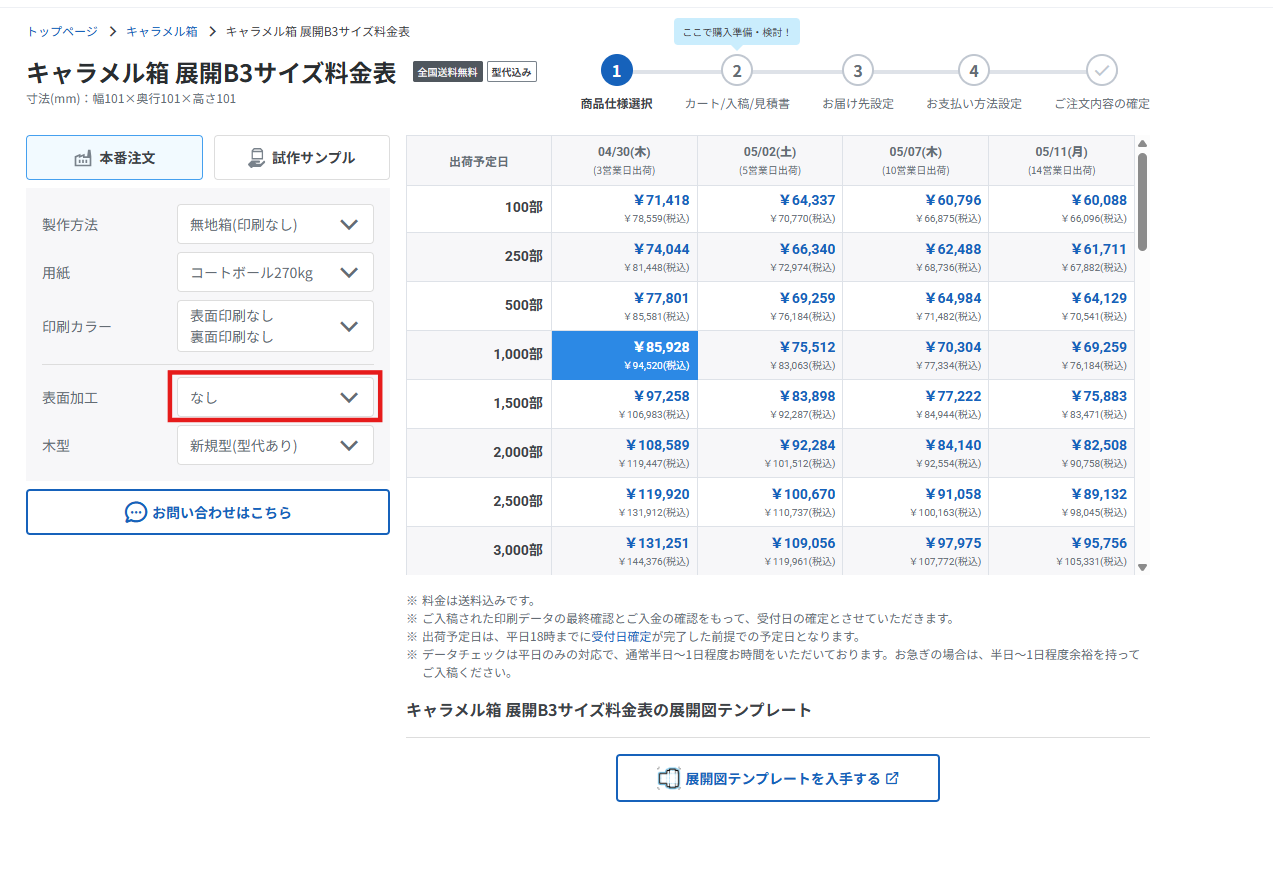Select price ¥75,883 for 1,500部

(x=1062, y=405)
